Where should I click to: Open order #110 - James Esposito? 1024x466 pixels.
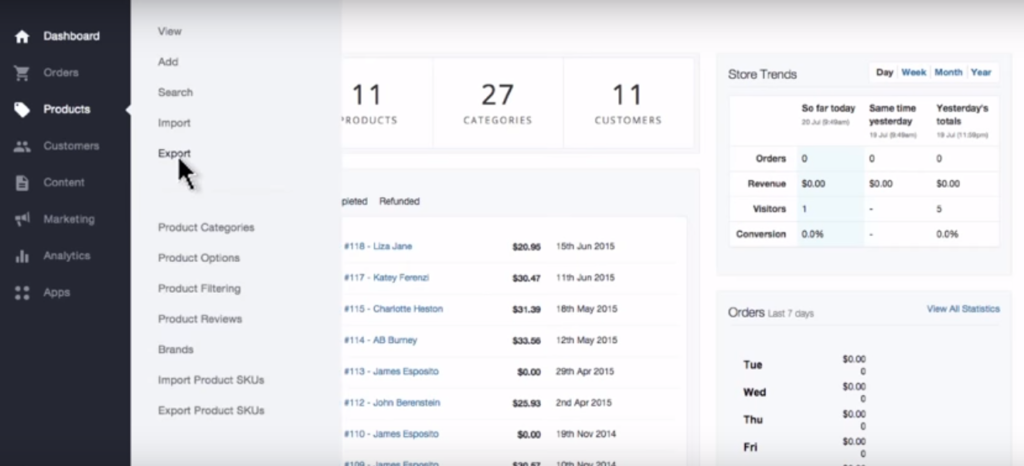point(391,434)
